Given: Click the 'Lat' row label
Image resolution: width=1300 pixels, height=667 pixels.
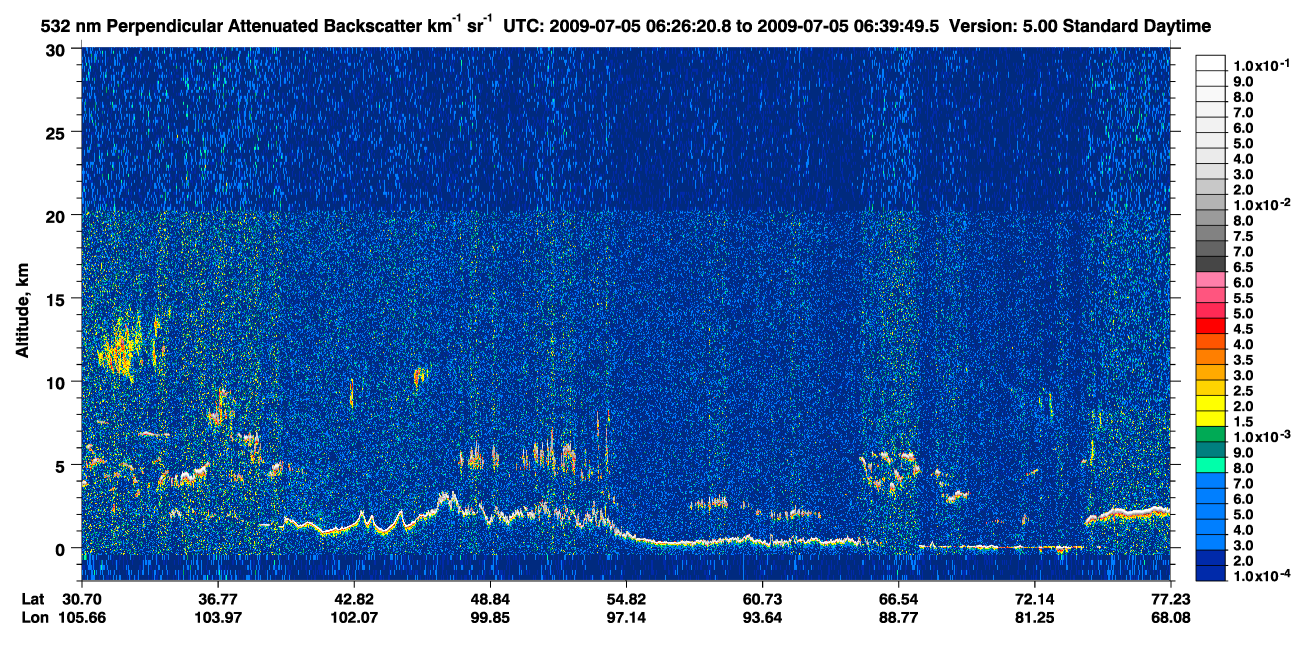Looking at the screenshot, I should 32,598.
